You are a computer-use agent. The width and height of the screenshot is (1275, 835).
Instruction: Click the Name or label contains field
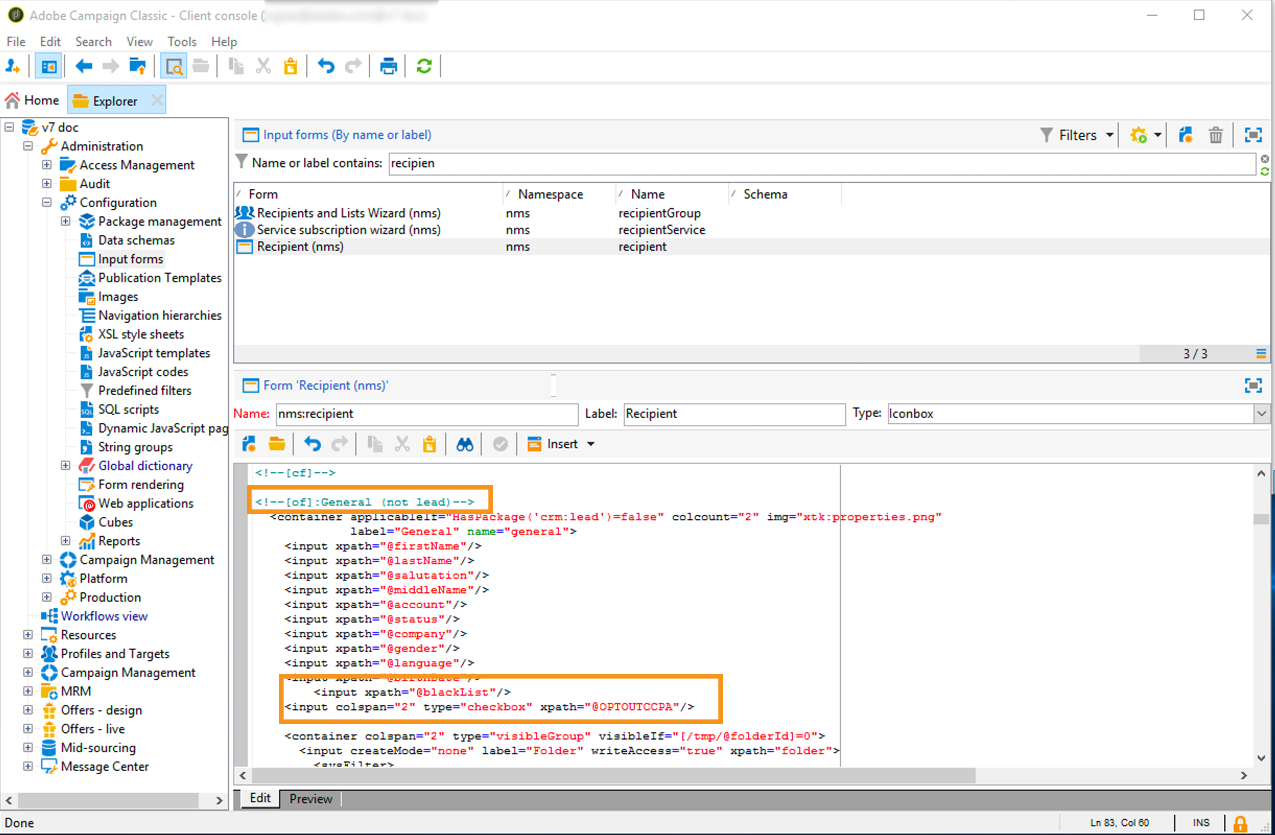click(820, 163)
